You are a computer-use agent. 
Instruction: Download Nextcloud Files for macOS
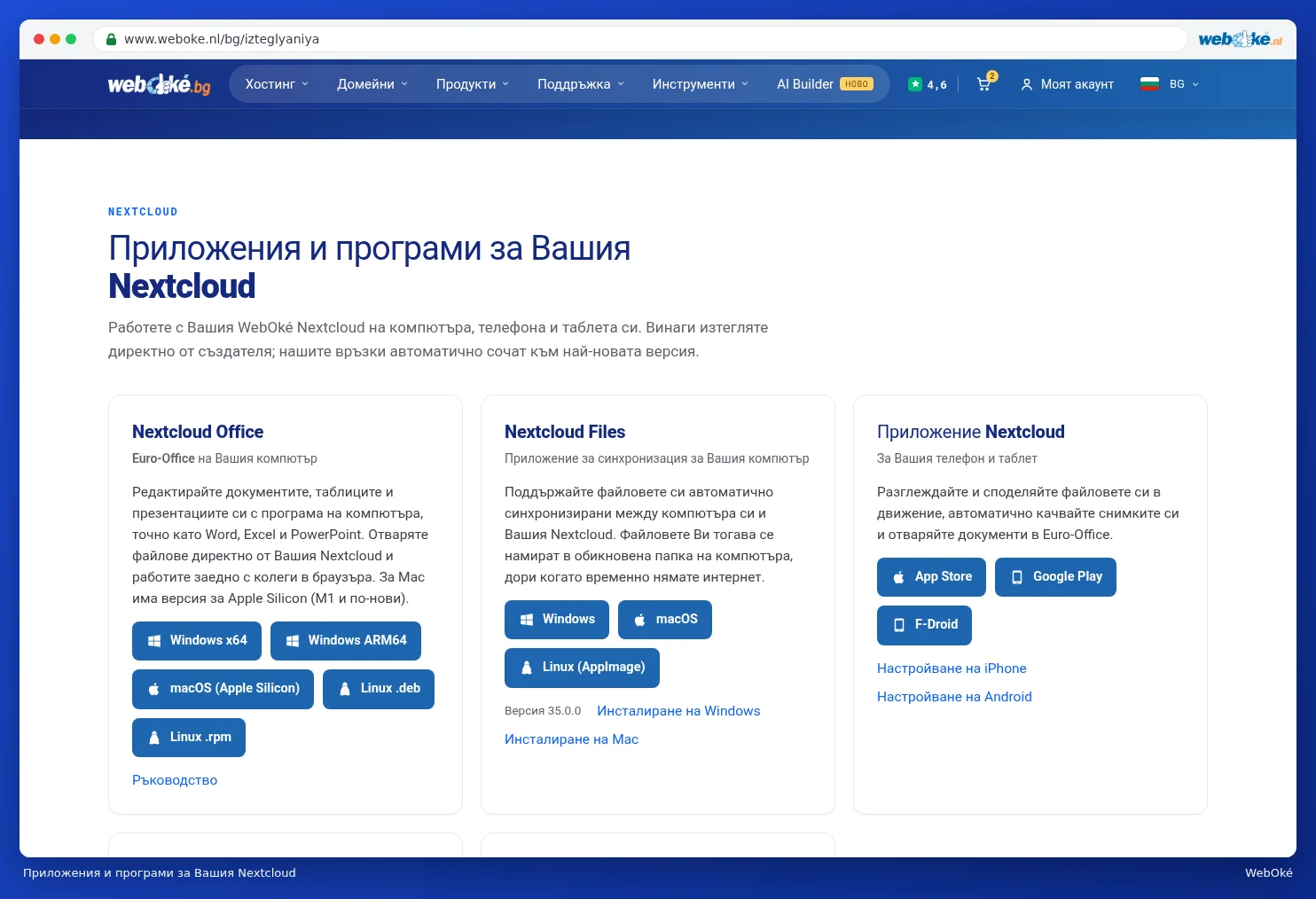tap(665, 620)
